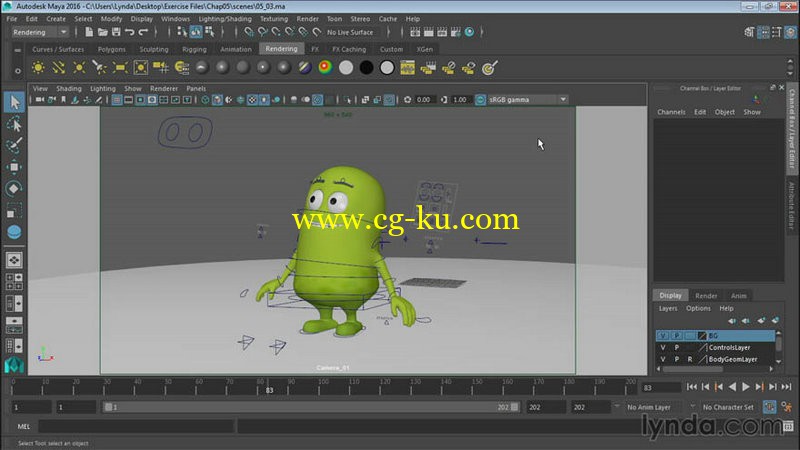Create a spot light from shelf
This screenshot has width=800, height=450.
pos(99,67)
